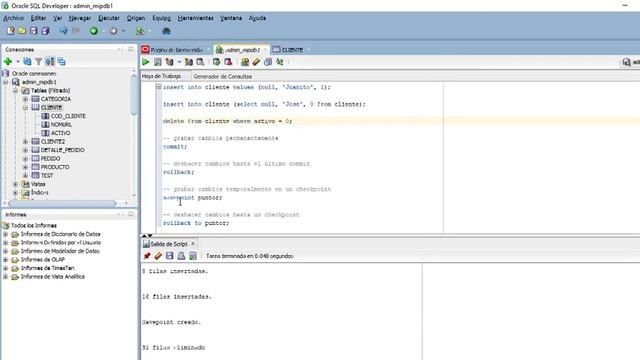This screenshot has height=360, width=640.
Task: Expand the CATEGORIA table node
Action: [x=25, y=99]
